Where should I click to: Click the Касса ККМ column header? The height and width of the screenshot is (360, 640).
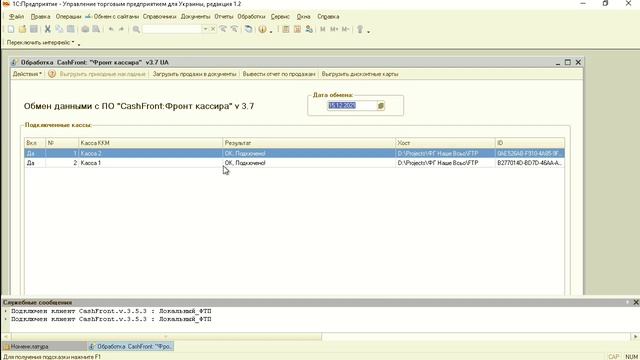150,143
